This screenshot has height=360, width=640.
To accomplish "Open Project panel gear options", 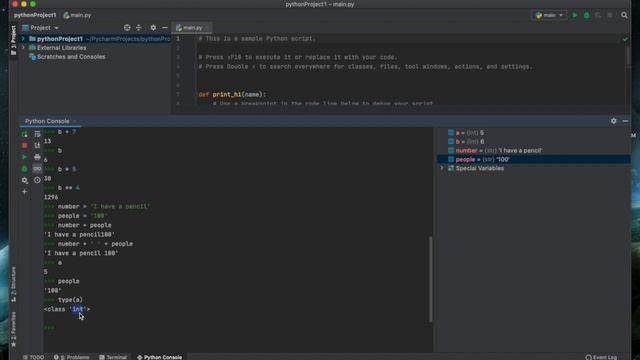I will click(x=153, y=28).
